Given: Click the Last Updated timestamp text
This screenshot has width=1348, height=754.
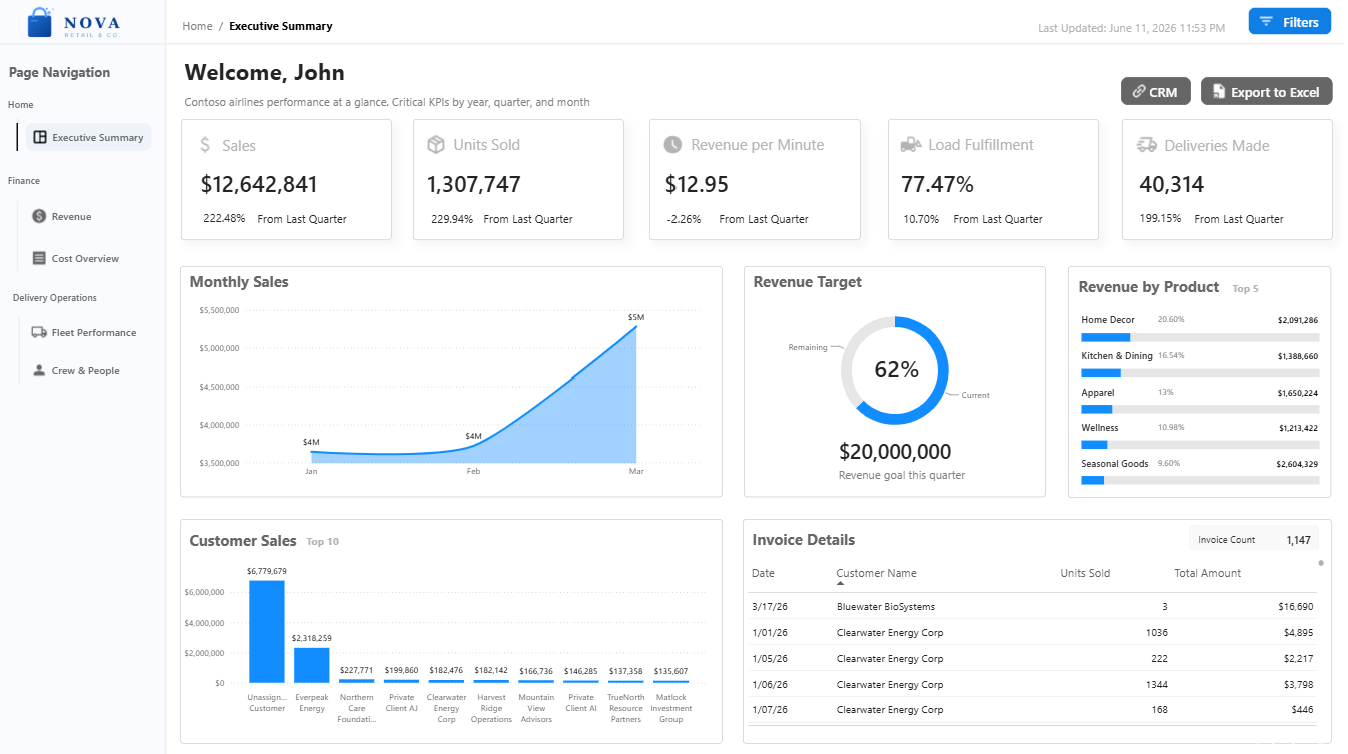Looking at the screenshot, I should (1131, 28).
